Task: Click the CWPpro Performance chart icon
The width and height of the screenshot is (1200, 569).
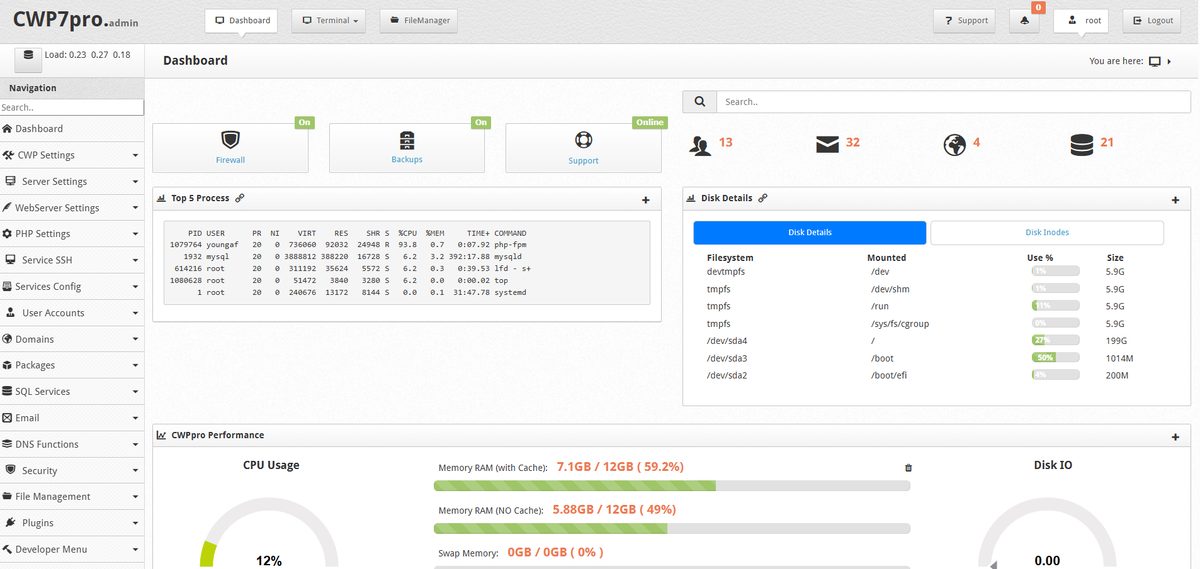Action: (x=162, y=435)
